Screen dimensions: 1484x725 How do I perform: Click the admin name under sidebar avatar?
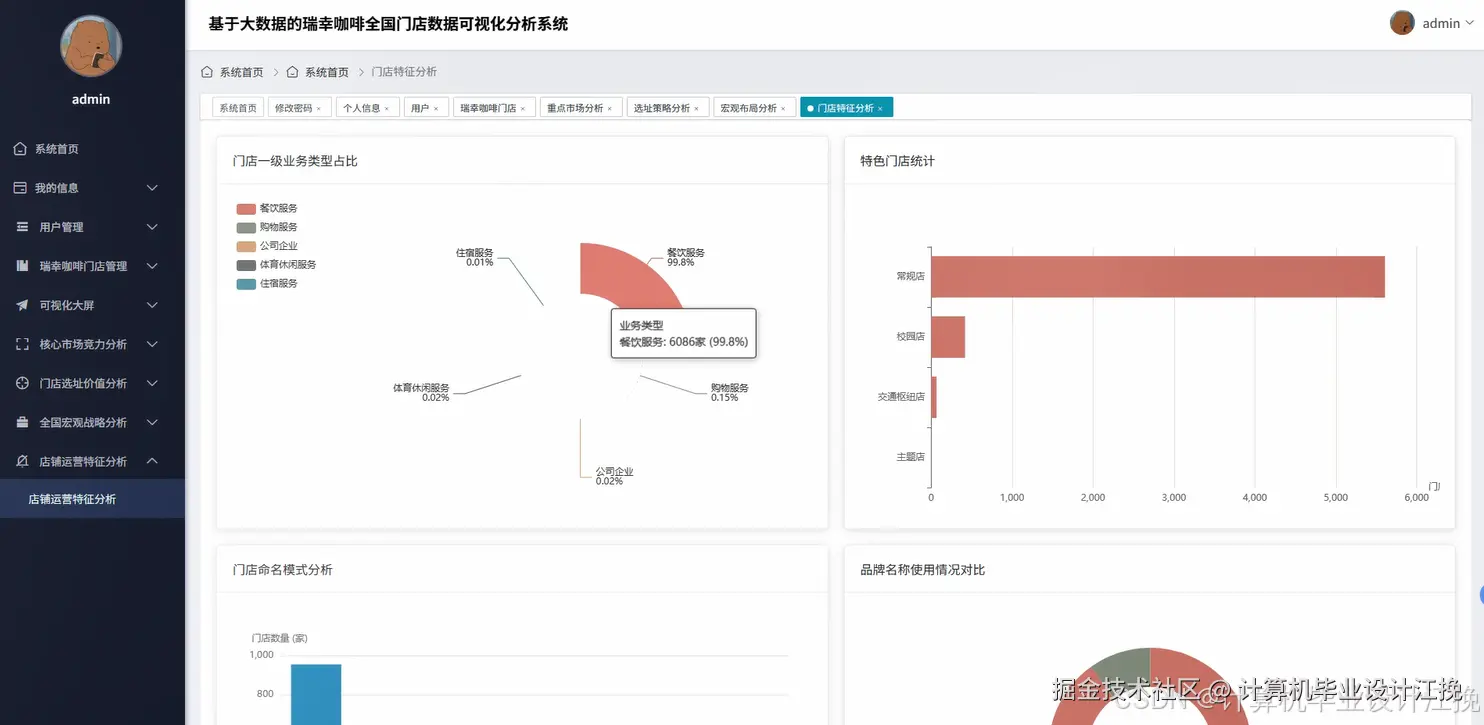pyautogui.click(x=91, y=99)
